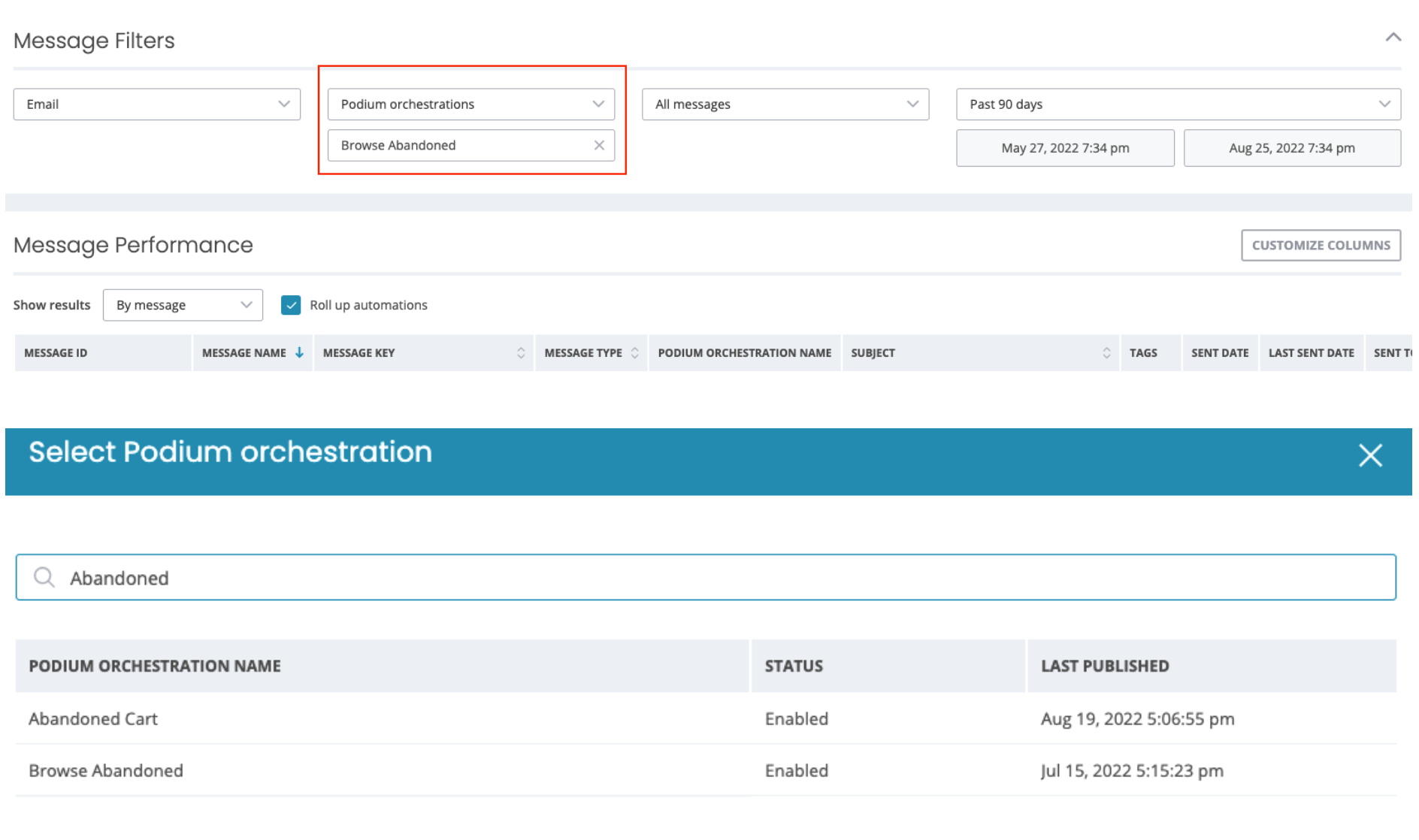This screenshot has width=1419, height=840.
Task: Open the Past 90 days dropdown
Action: [x=1178, y=104]
